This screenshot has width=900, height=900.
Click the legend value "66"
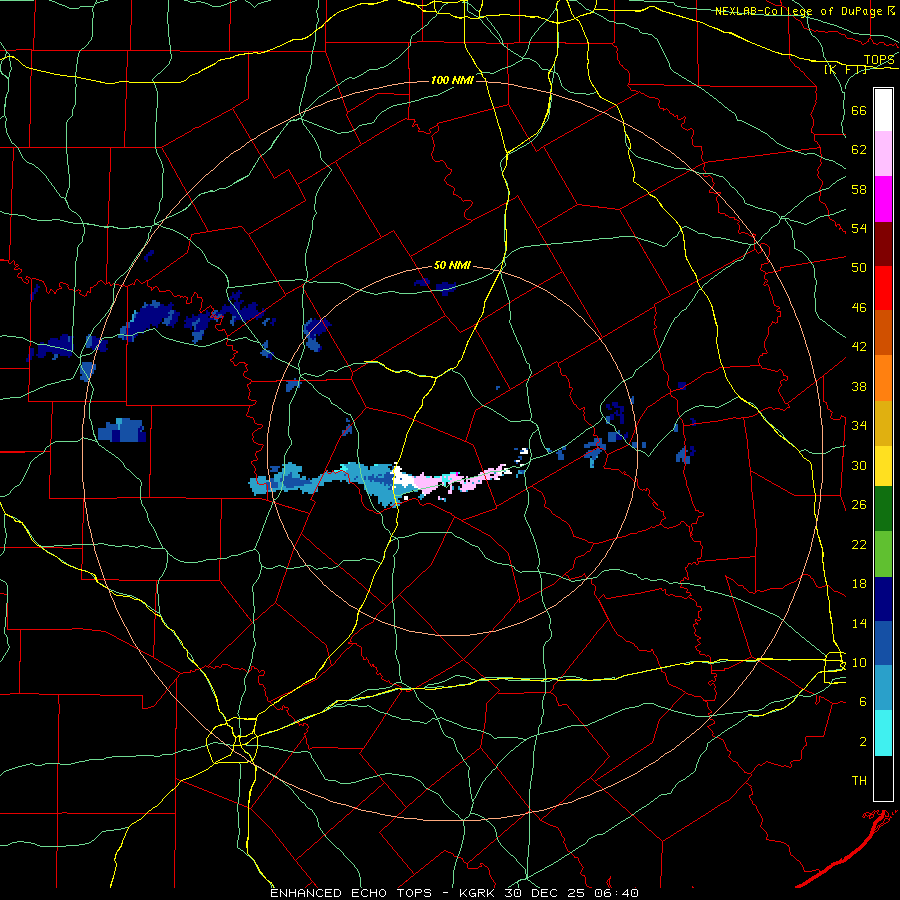[x=859, y=110]
